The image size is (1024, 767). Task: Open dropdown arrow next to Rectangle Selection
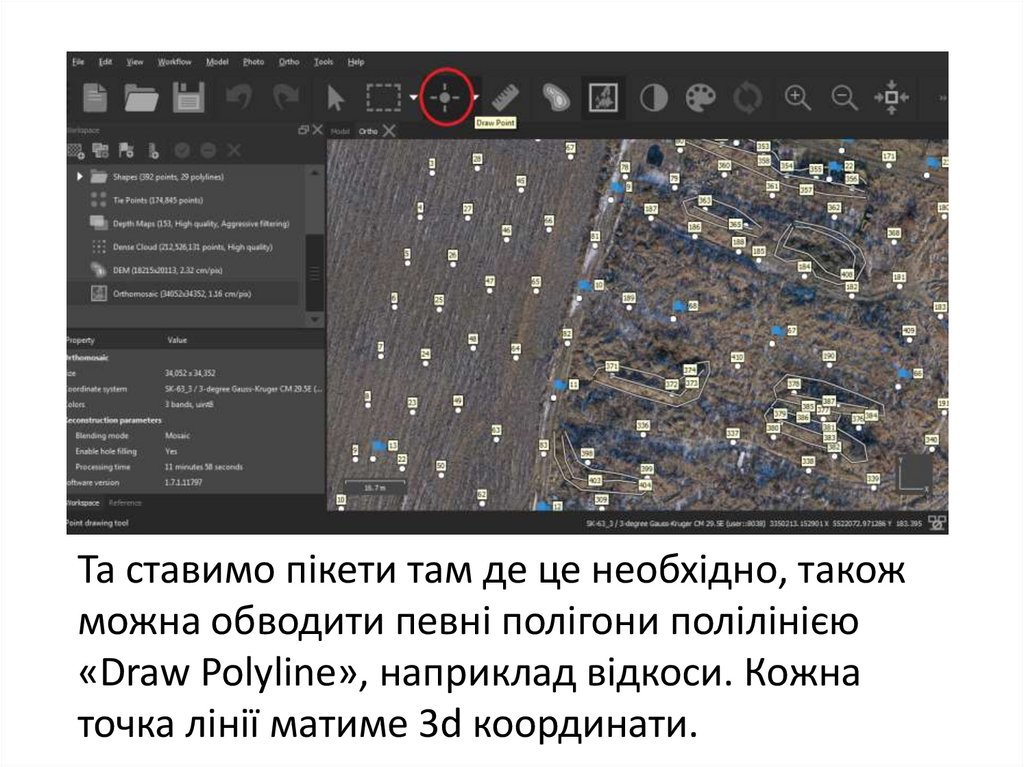[413, 97]
